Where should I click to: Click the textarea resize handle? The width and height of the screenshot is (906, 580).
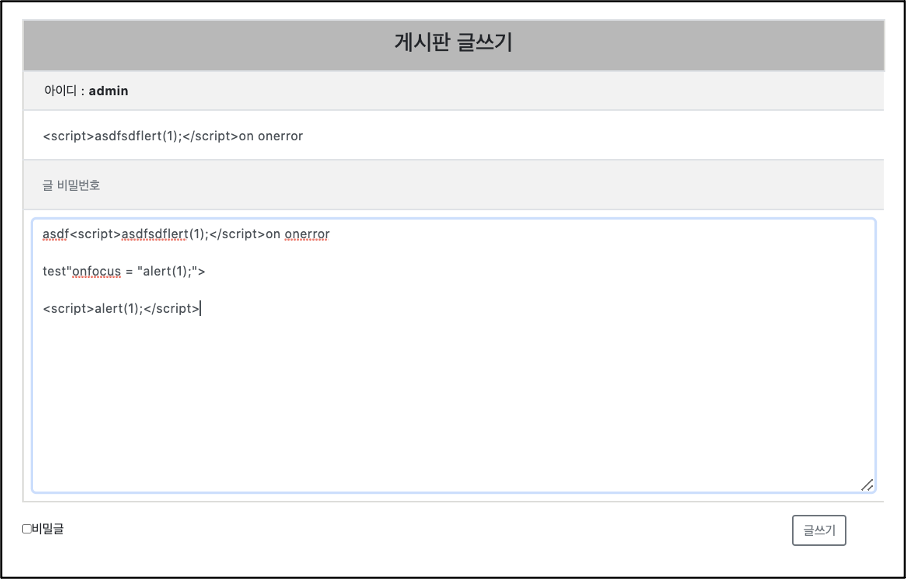point(867,485)
